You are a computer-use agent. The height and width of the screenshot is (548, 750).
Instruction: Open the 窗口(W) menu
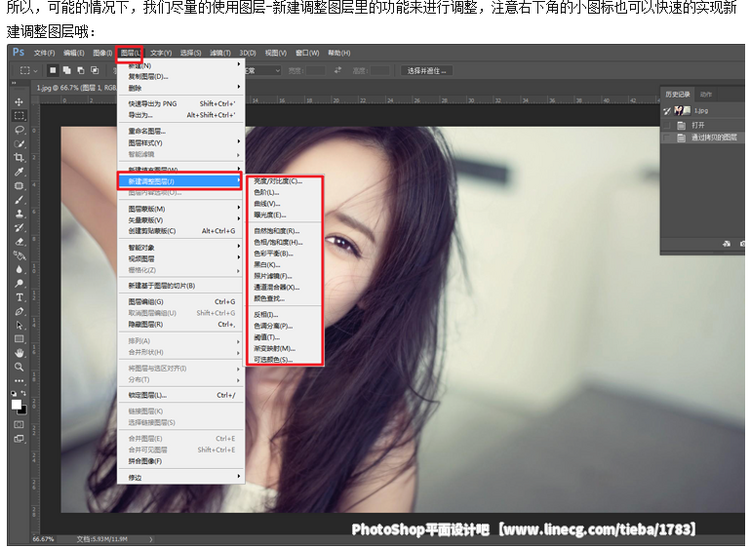click(x=307, y=53)
